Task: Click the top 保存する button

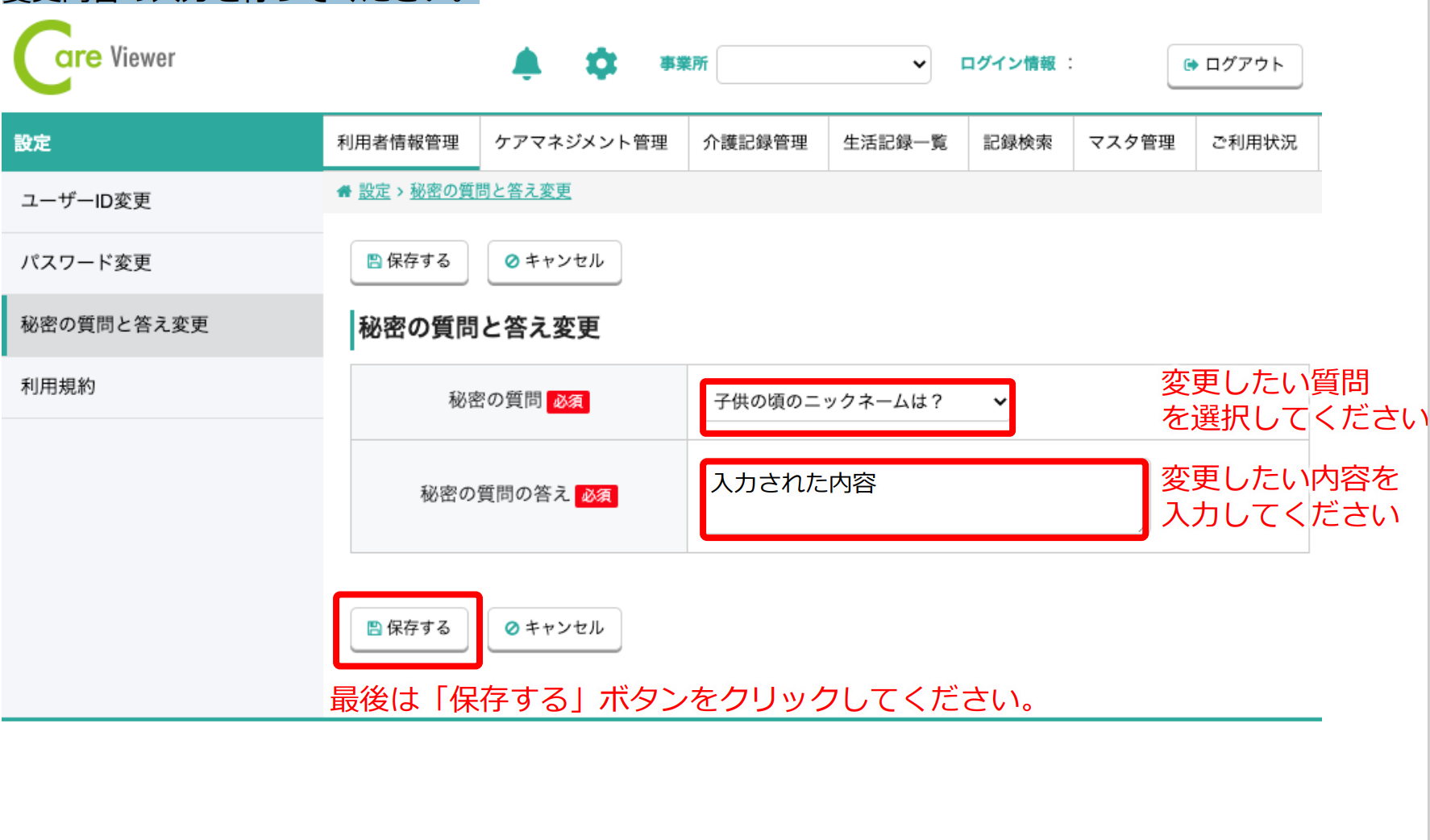Action: [x=409, y=261]
